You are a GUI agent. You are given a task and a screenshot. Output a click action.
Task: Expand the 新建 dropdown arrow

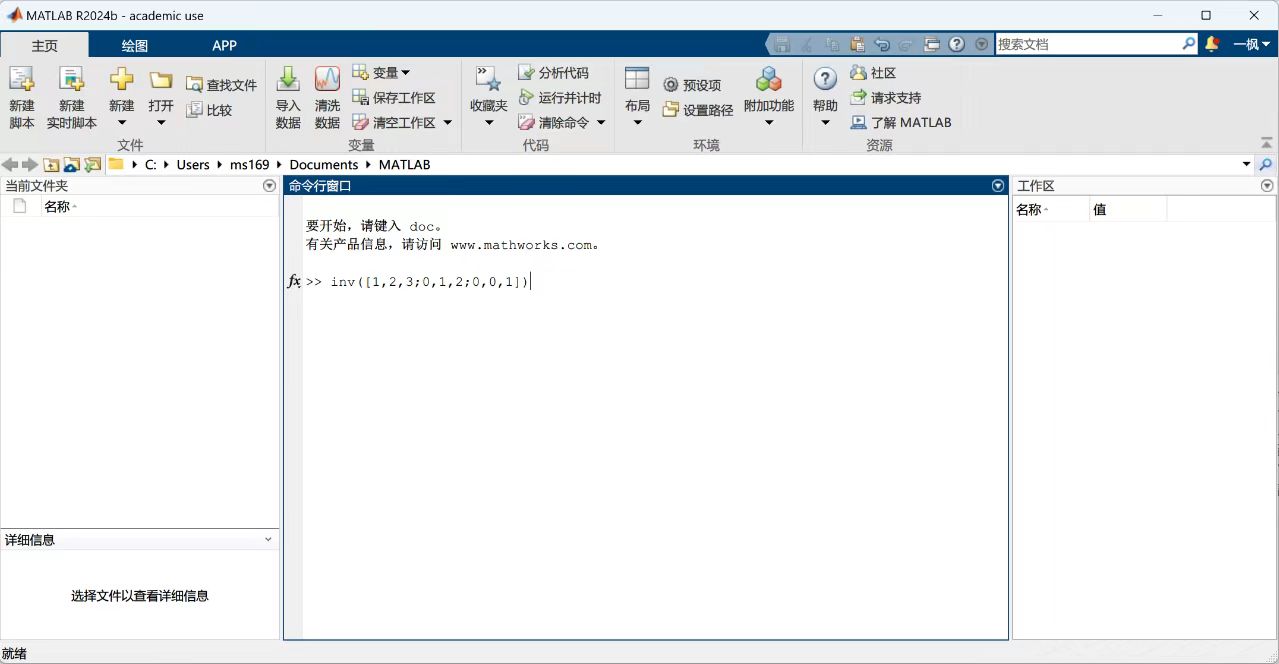(x=121, y=123)
